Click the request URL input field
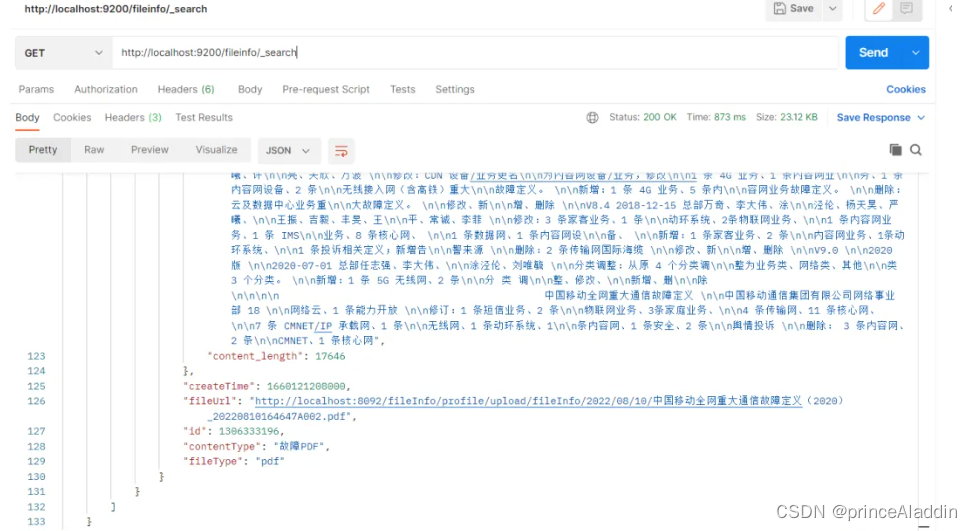 [475, 53]
